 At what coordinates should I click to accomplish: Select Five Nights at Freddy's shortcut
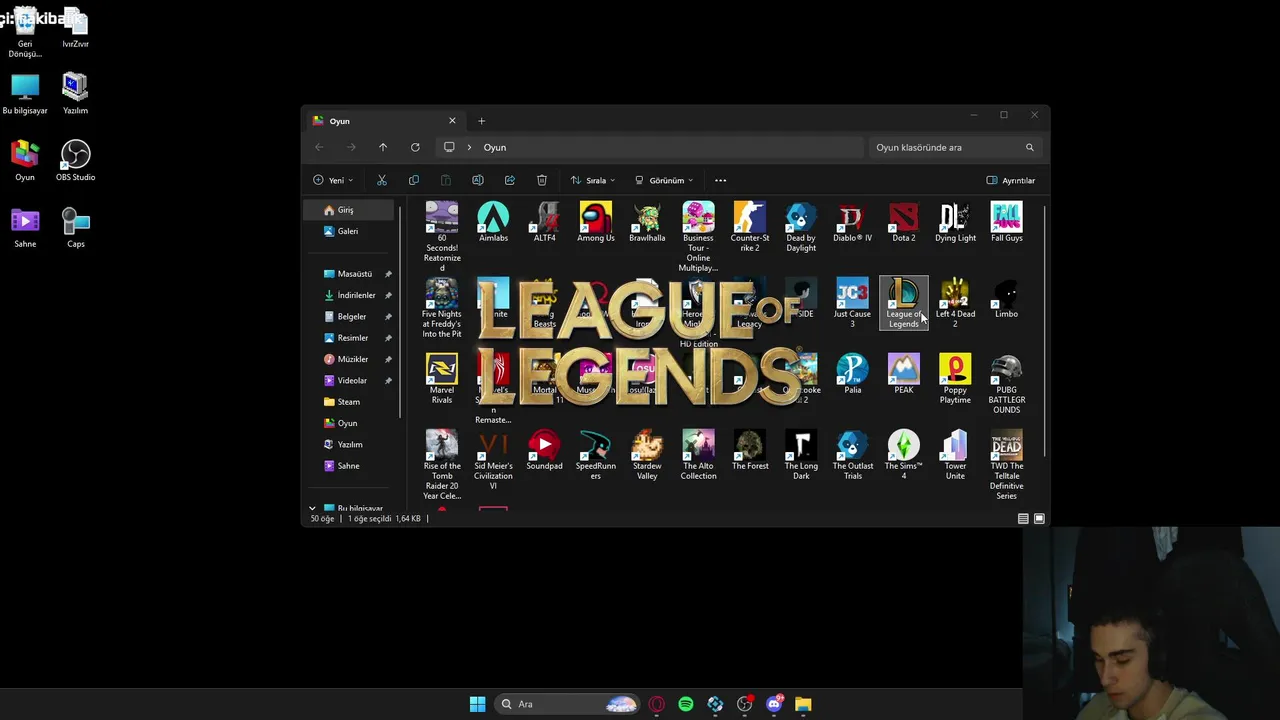pos(442,309)
